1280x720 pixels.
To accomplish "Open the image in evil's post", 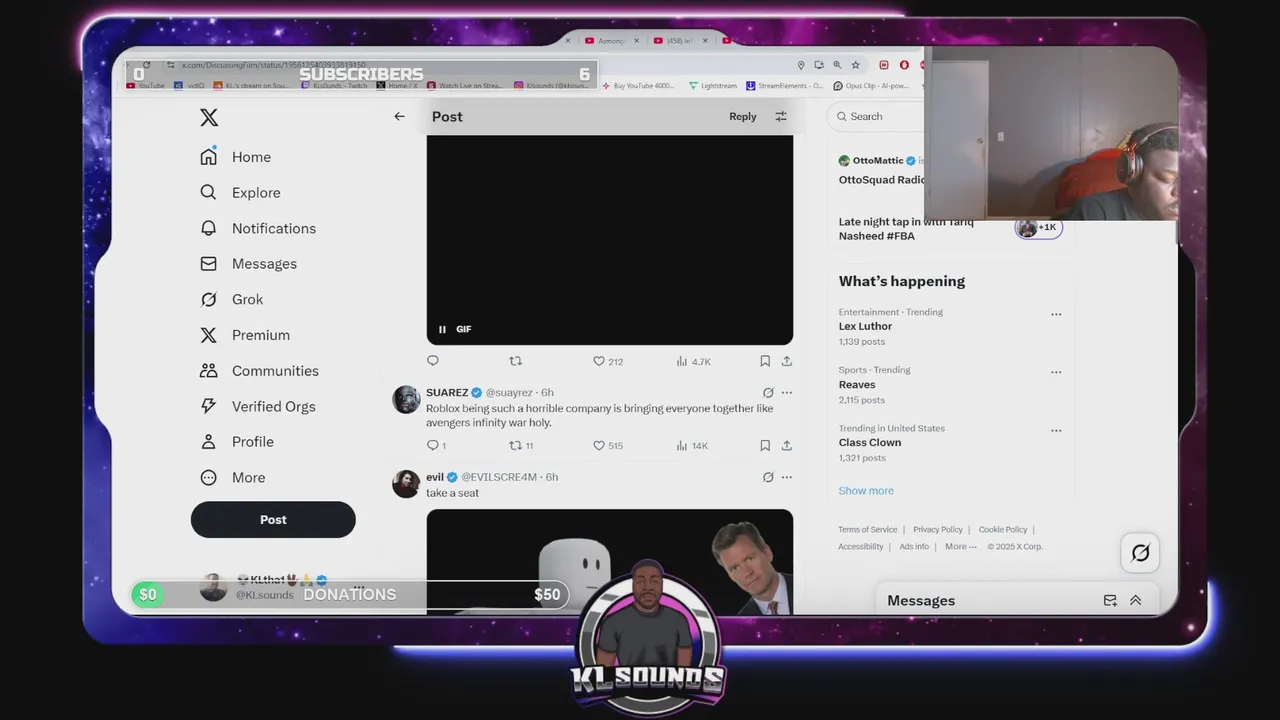I will pyautogui.click(x=610, y=562).
